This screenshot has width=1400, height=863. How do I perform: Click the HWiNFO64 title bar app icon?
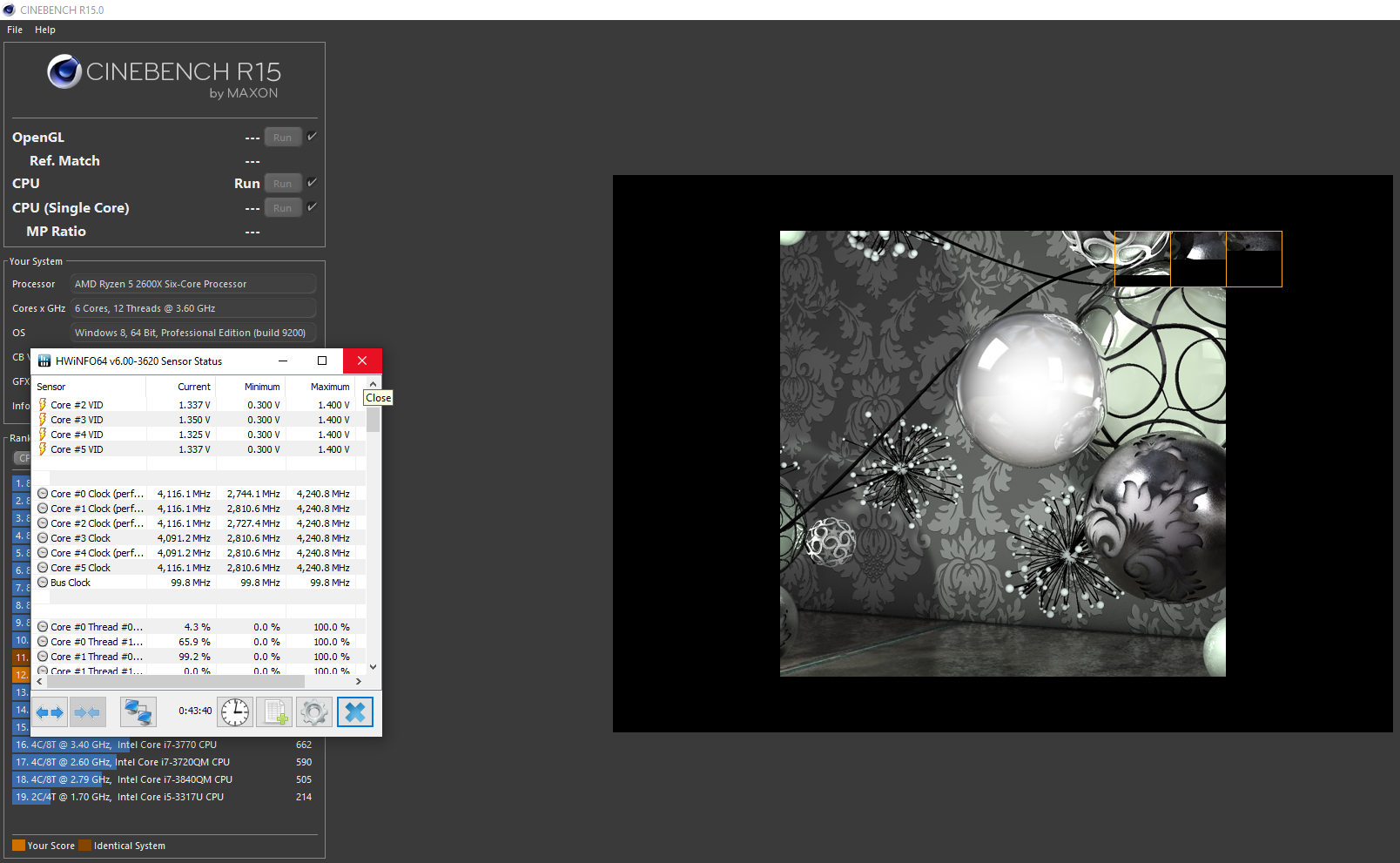44,361
